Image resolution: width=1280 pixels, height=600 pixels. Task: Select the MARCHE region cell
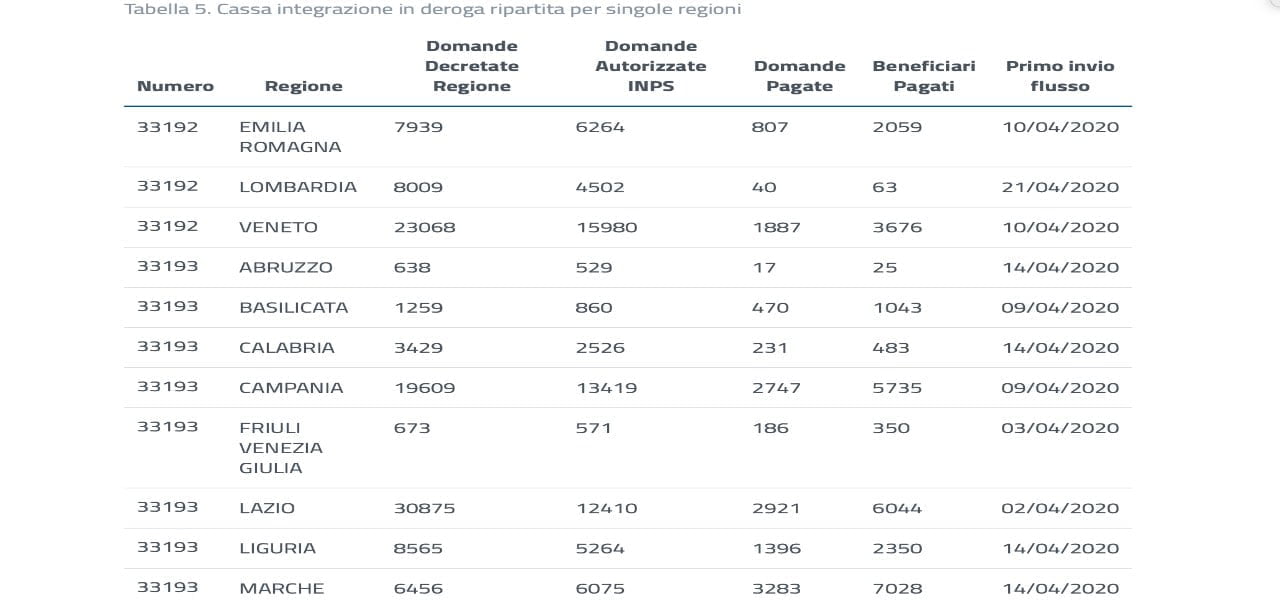tap(282, 588)
